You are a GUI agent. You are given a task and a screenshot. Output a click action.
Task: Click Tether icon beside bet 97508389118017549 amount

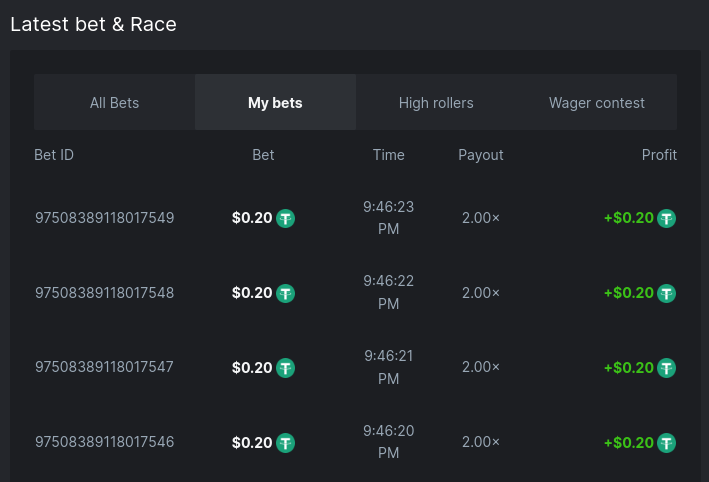coord(286,218)
